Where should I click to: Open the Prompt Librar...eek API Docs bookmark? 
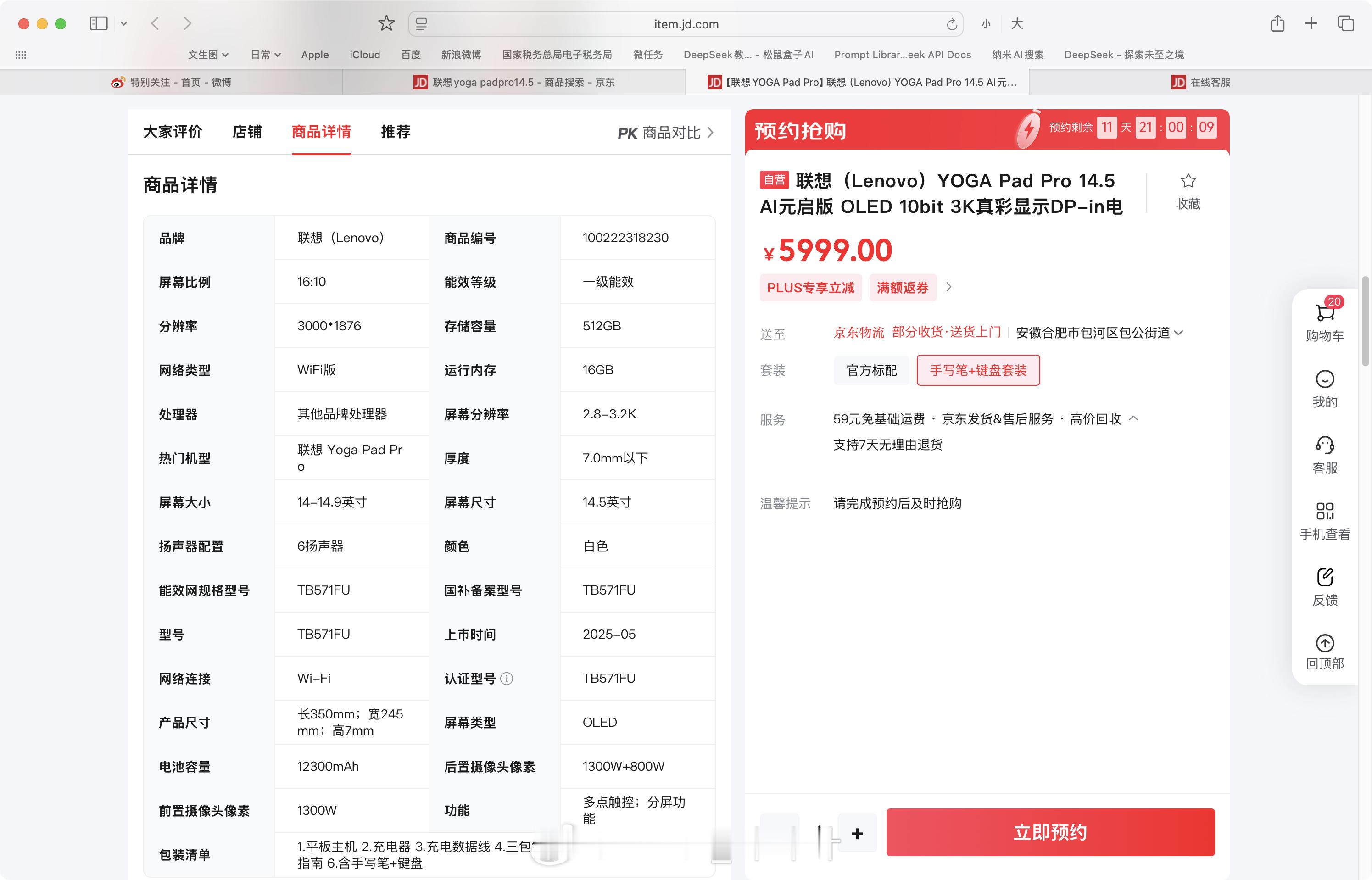click(902, 55)
